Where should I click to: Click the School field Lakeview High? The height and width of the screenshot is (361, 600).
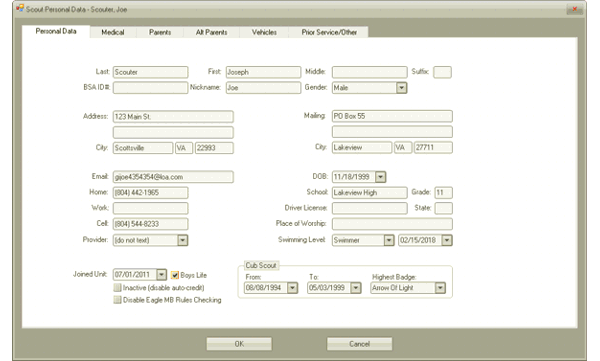point(370,193)
